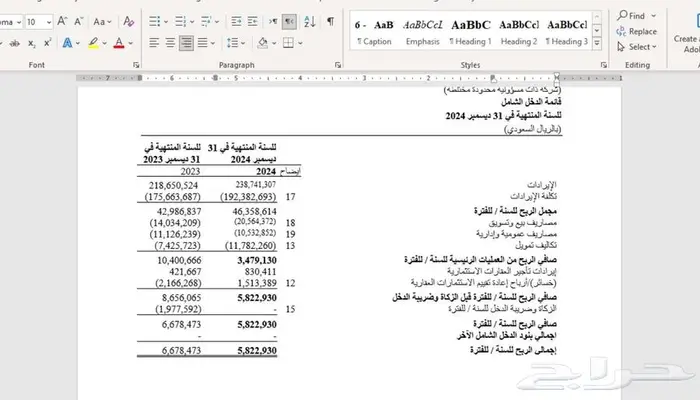
Task: Apply strikethrough formatting
Action: [14, 43]
